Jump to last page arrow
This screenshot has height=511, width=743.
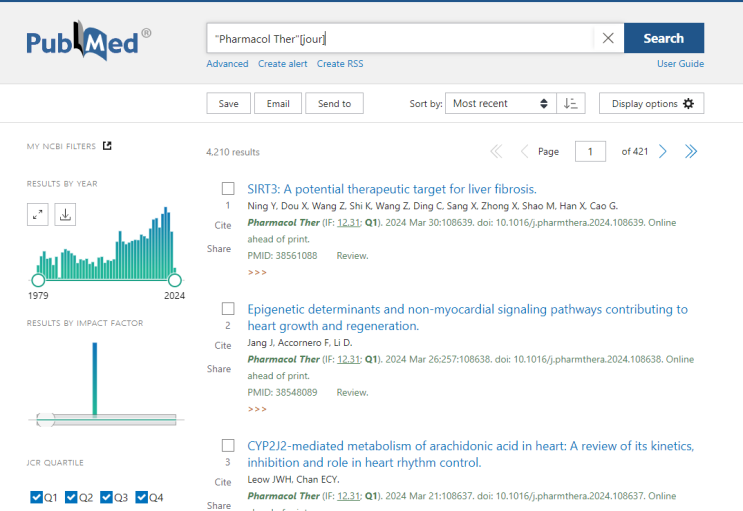pyautogui.click(x=690, y=152)
